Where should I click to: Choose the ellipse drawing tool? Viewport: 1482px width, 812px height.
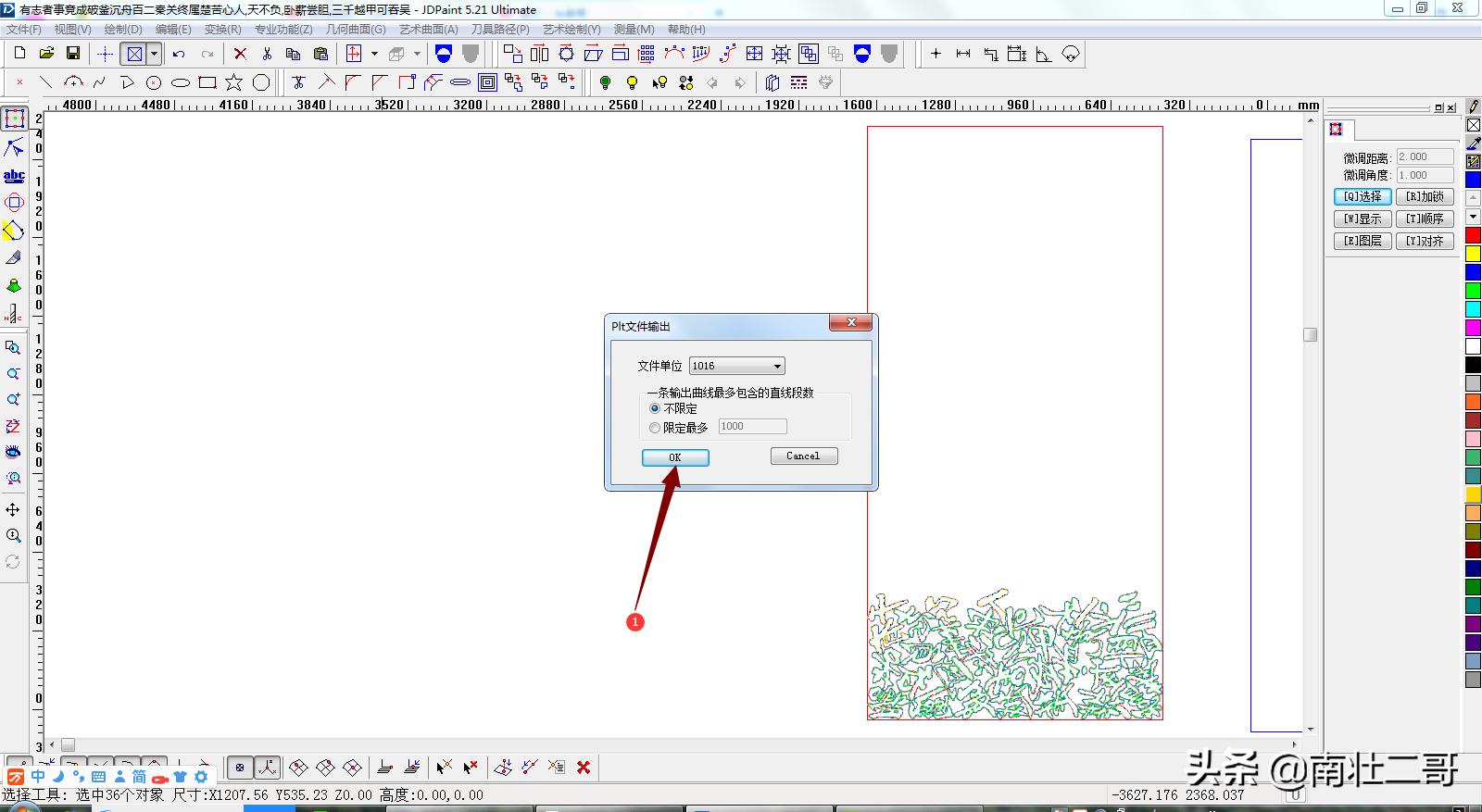(x=181, y=82)
